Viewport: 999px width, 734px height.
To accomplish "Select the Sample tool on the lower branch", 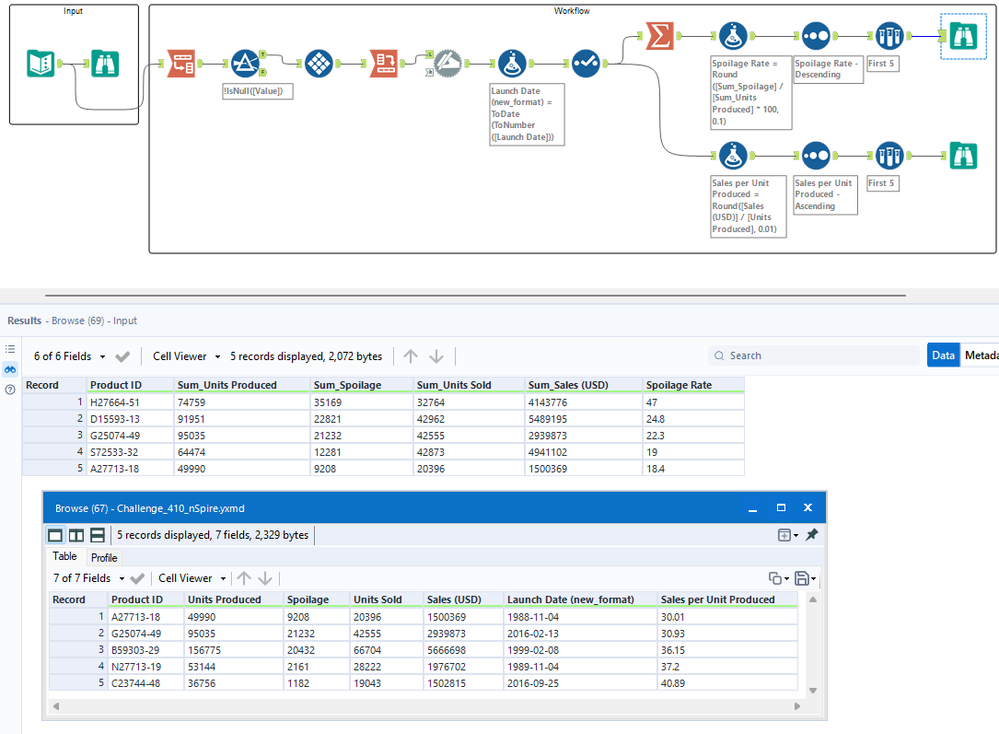I will click(889, 156).
